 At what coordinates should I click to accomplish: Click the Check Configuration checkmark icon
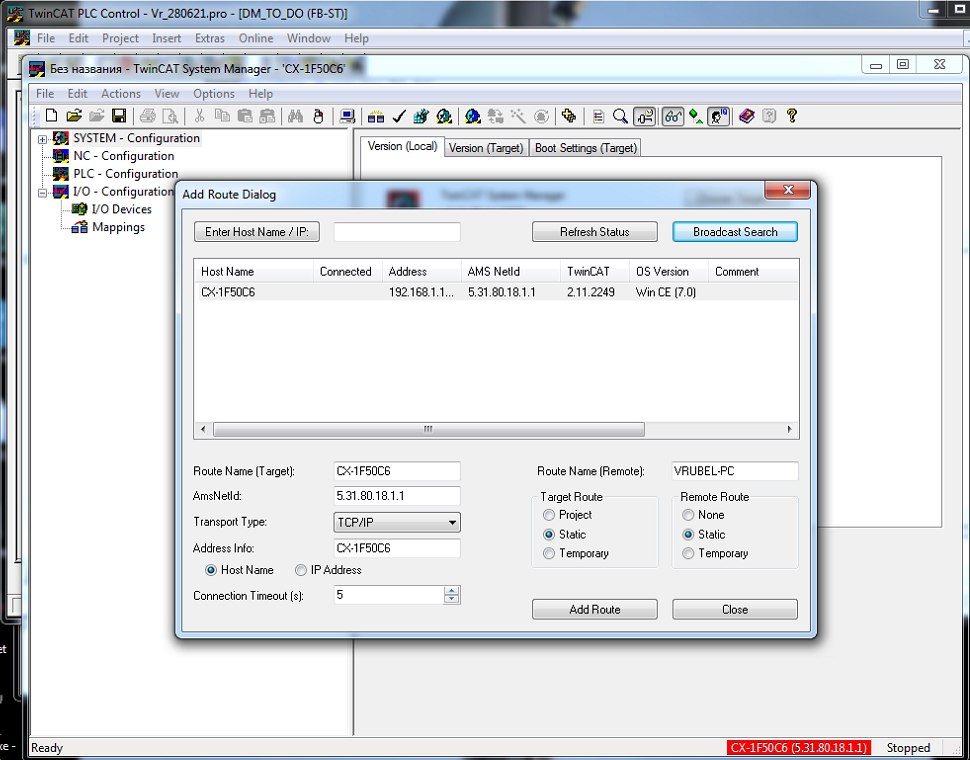coord(398,116)
